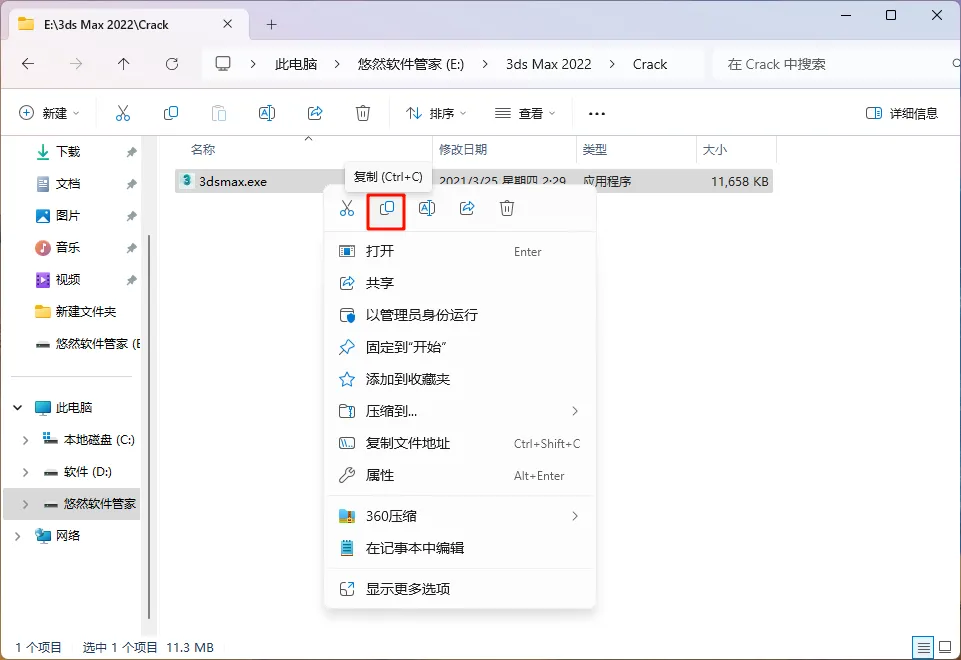Viewport: 961px width, 660px height.
Task: Sort by the 类型 column header
Action: 594,150
